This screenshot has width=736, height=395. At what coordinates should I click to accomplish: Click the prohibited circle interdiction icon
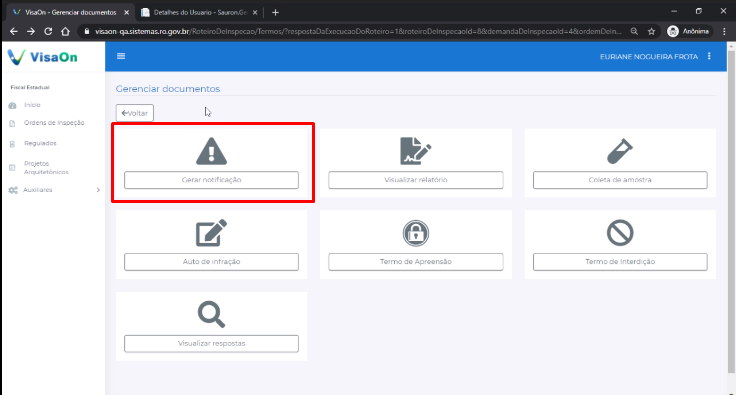click(x=620, y=233)
